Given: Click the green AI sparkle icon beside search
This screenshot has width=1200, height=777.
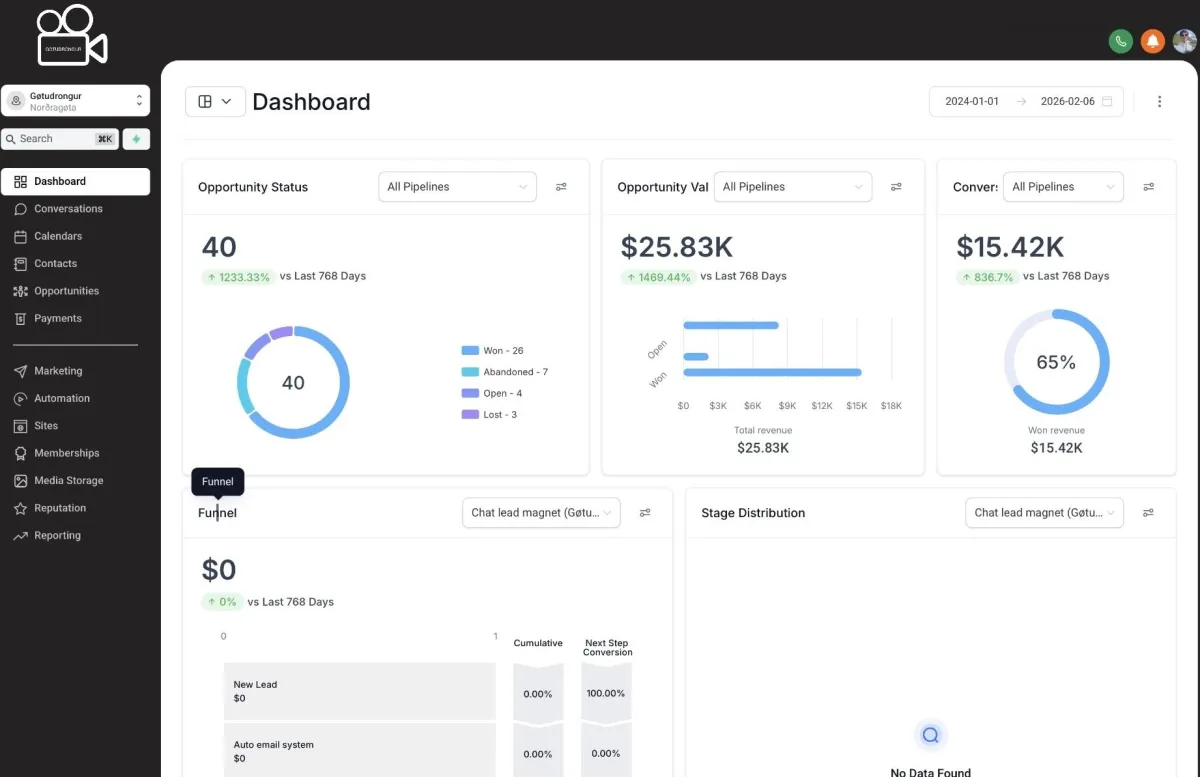Looking at the screenshot, I should [x=136, y=139].
